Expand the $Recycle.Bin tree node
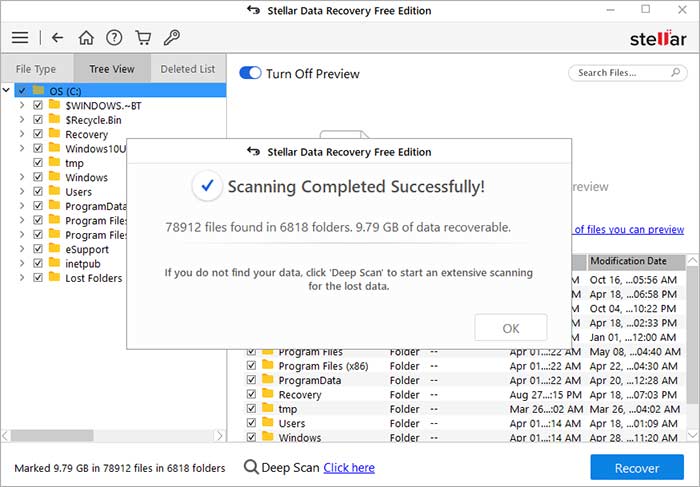 (x=22, y=120)
